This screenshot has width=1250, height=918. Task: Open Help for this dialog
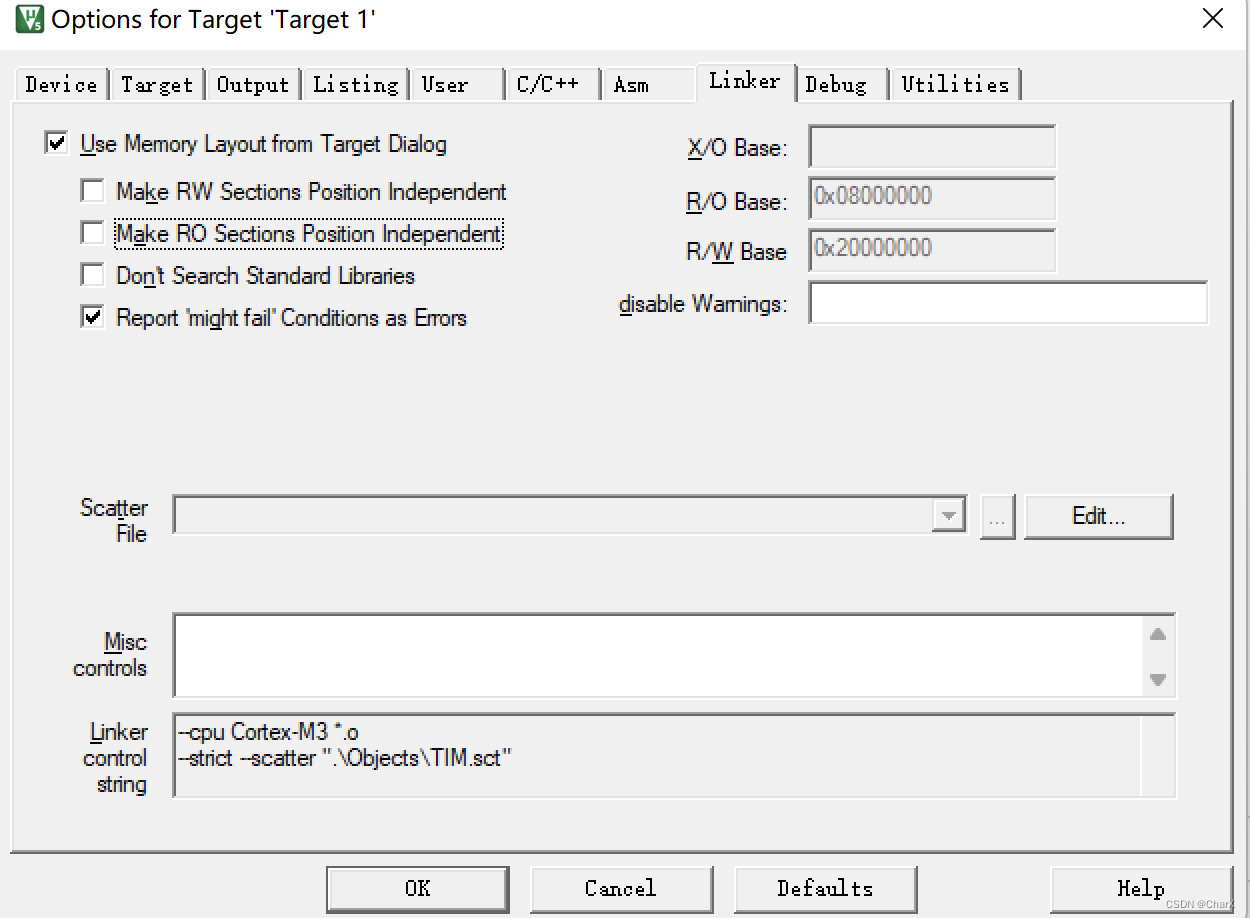click(1141, 889)
